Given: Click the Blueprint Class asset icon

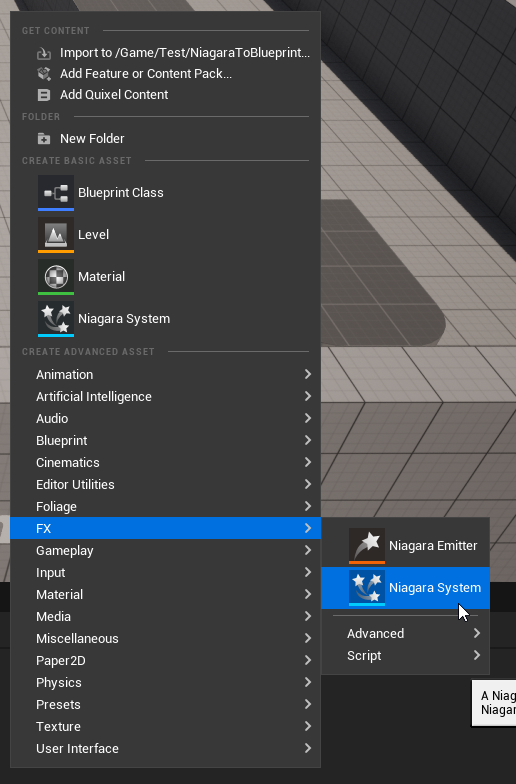Looking at the screenshot, I should [x=56, y=193].
